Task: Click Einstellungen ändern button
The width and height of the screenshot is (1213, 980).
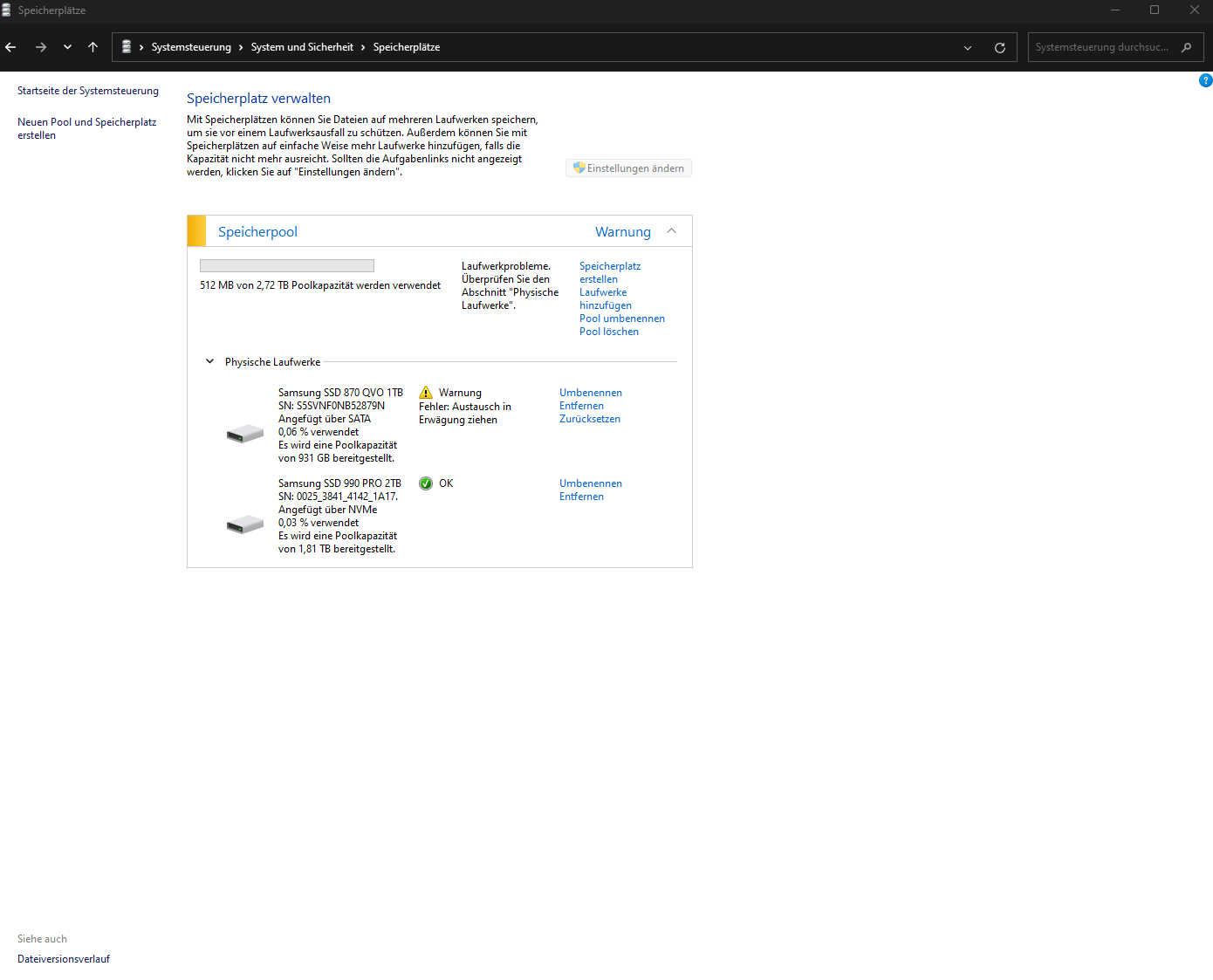Action: tap(628, 168)
